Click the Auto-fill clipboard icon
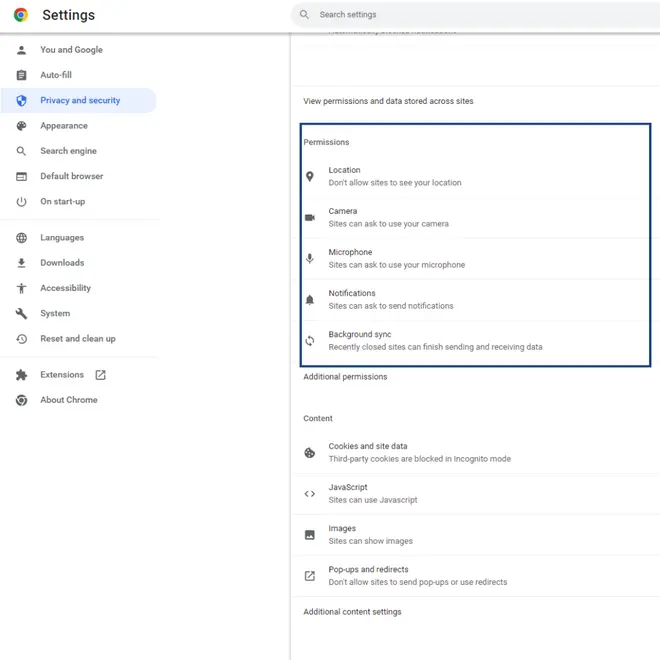This screenshot has width=660, height=660. (21, 75)
